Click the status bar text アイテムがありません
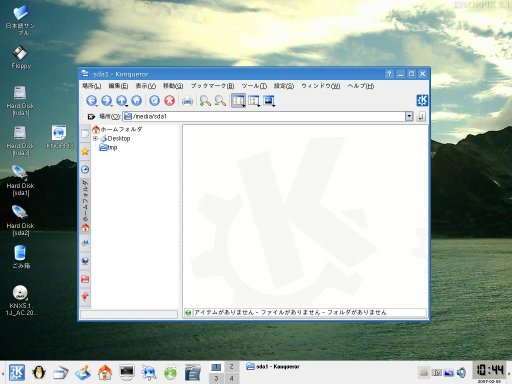 [x=225, y=312]
